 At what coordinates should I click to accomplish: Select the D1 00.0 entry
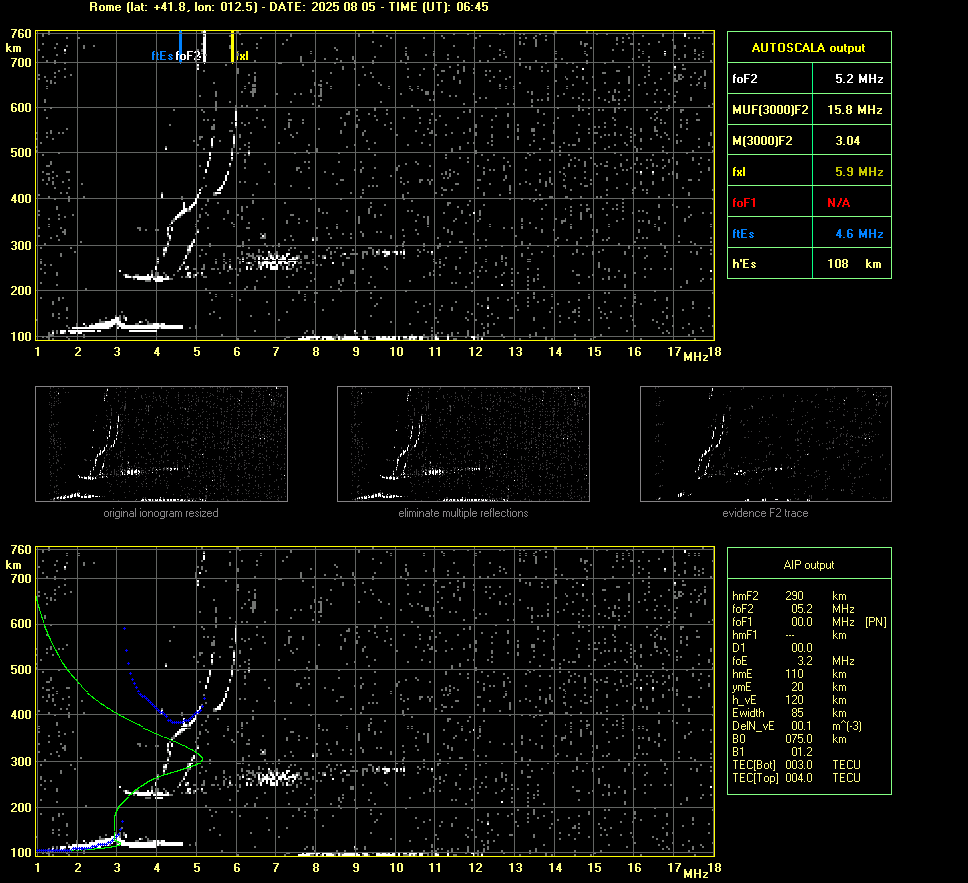772,648
